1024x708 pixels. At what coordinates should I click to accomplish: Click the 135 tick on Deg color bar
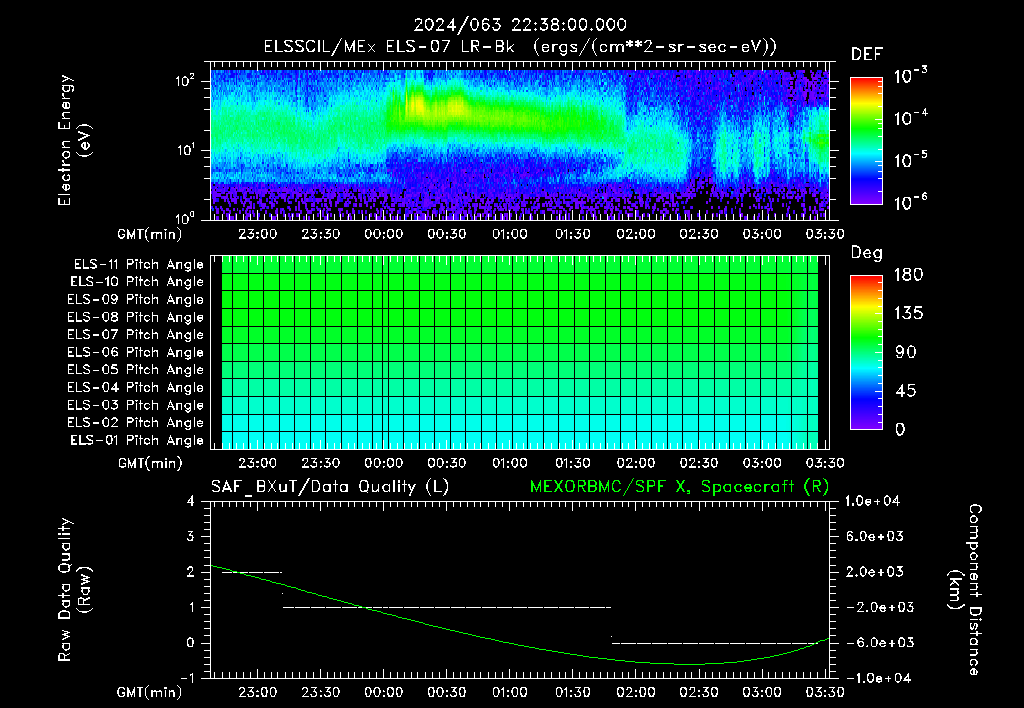(908, 314)
